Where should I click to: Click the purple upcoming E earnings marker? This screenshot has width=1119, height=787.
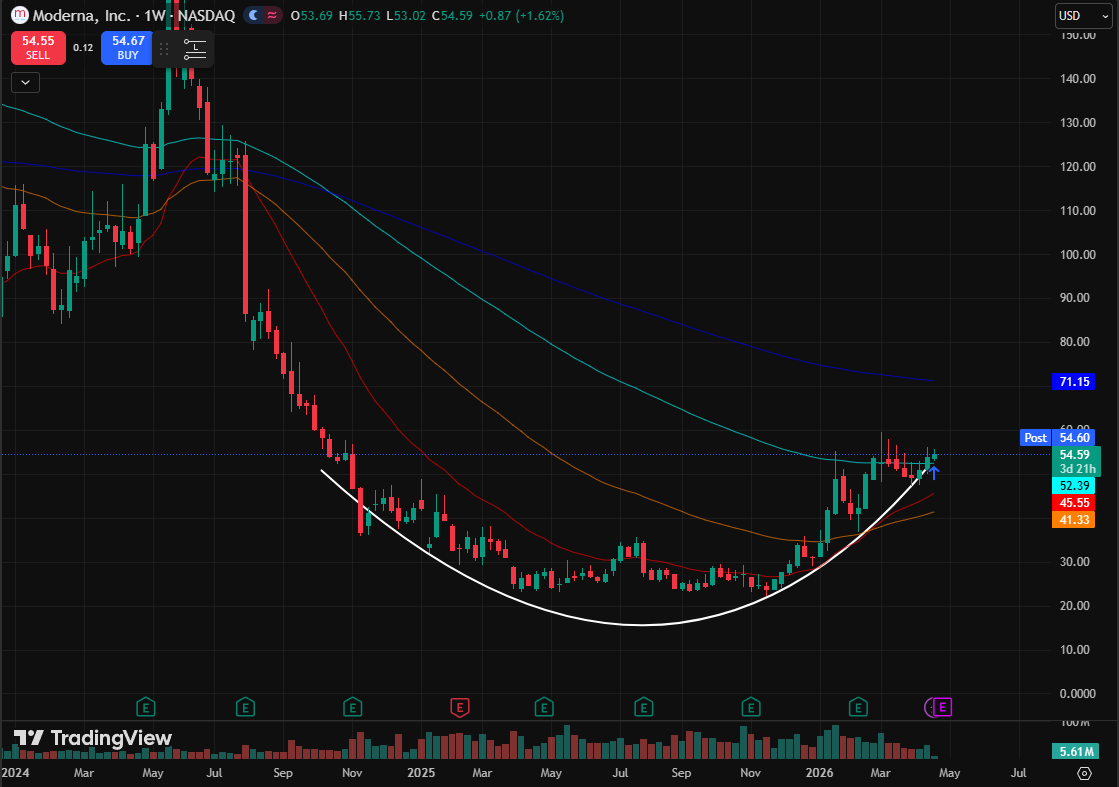(x=942, y=707)
